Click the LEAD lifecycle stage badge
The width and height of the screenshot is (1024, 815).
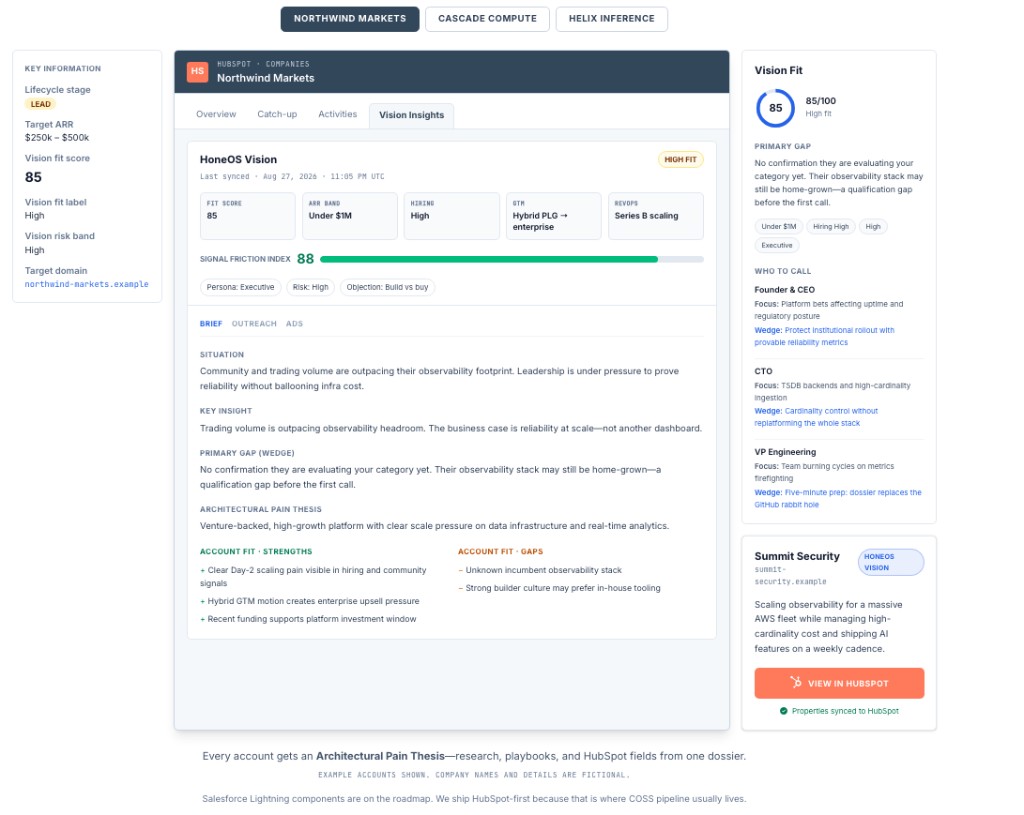40,104
